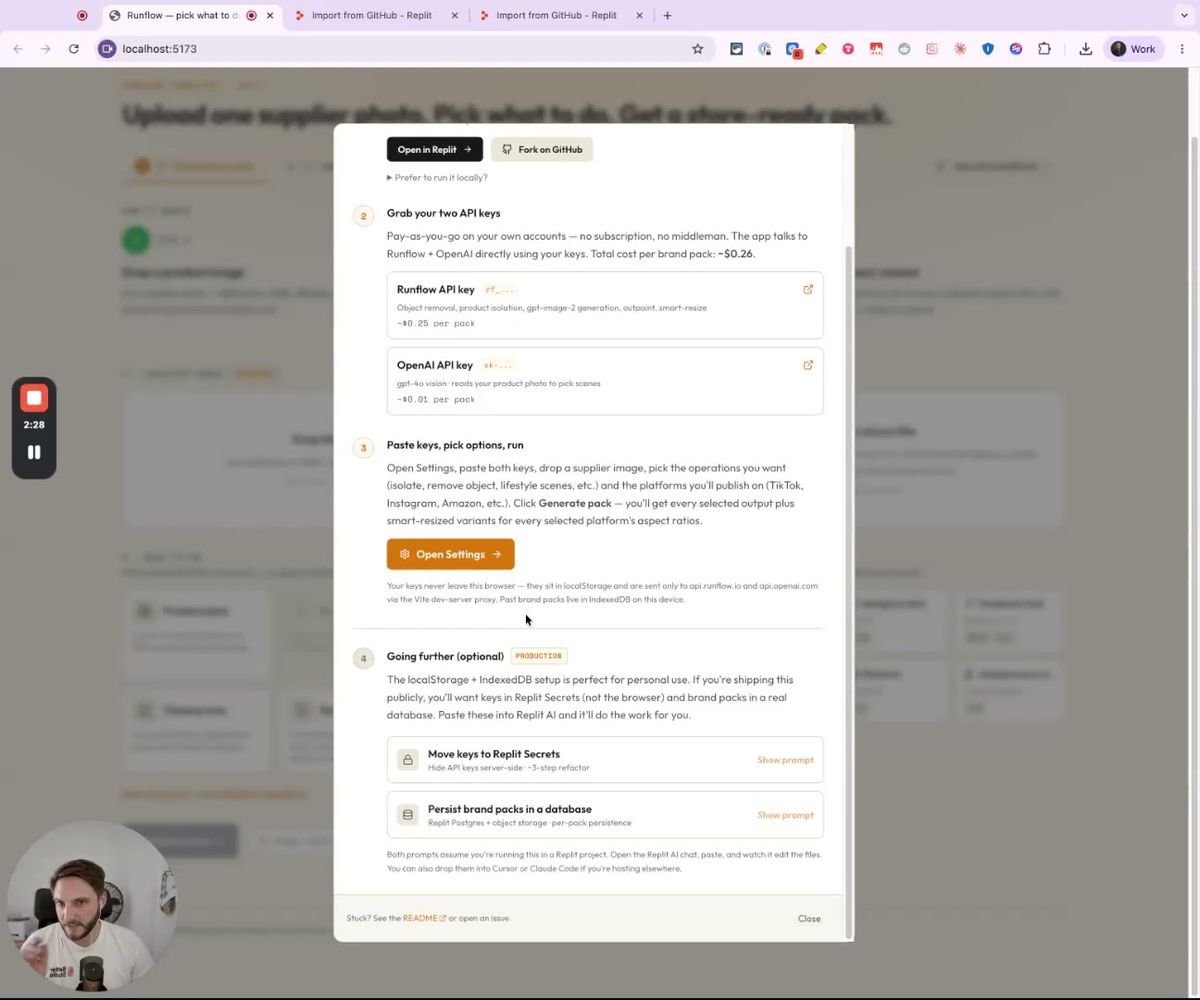Click the camera site-info icon in address bar
This screenshot has height=1000, width=1200.
[107, 49]
